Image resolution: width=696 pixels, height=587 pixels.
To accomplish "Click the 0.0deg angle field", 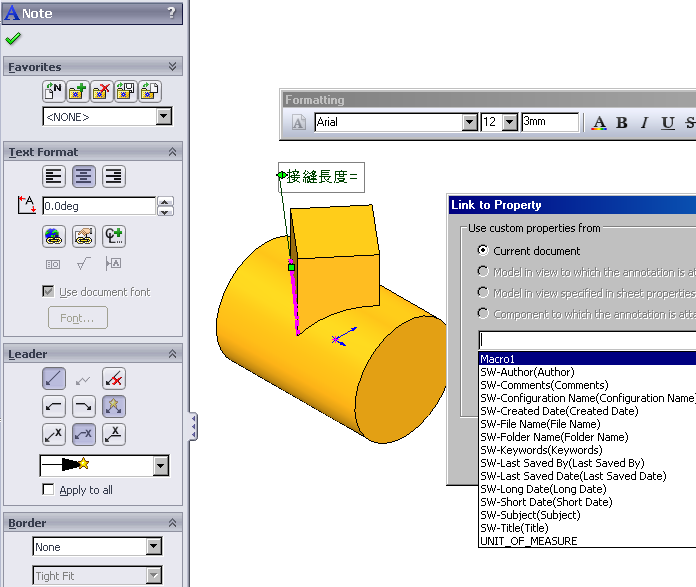I will tap(99, 206).
